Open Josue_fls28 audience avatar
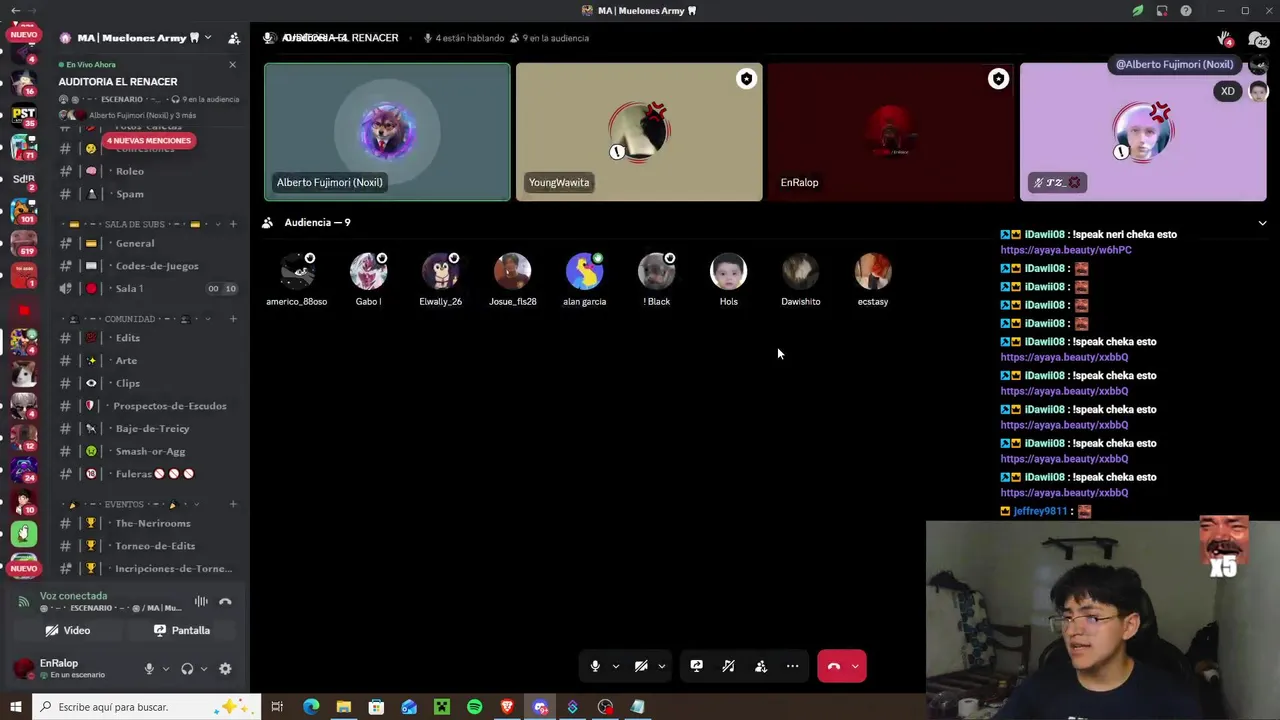 (x=513, y=272)
